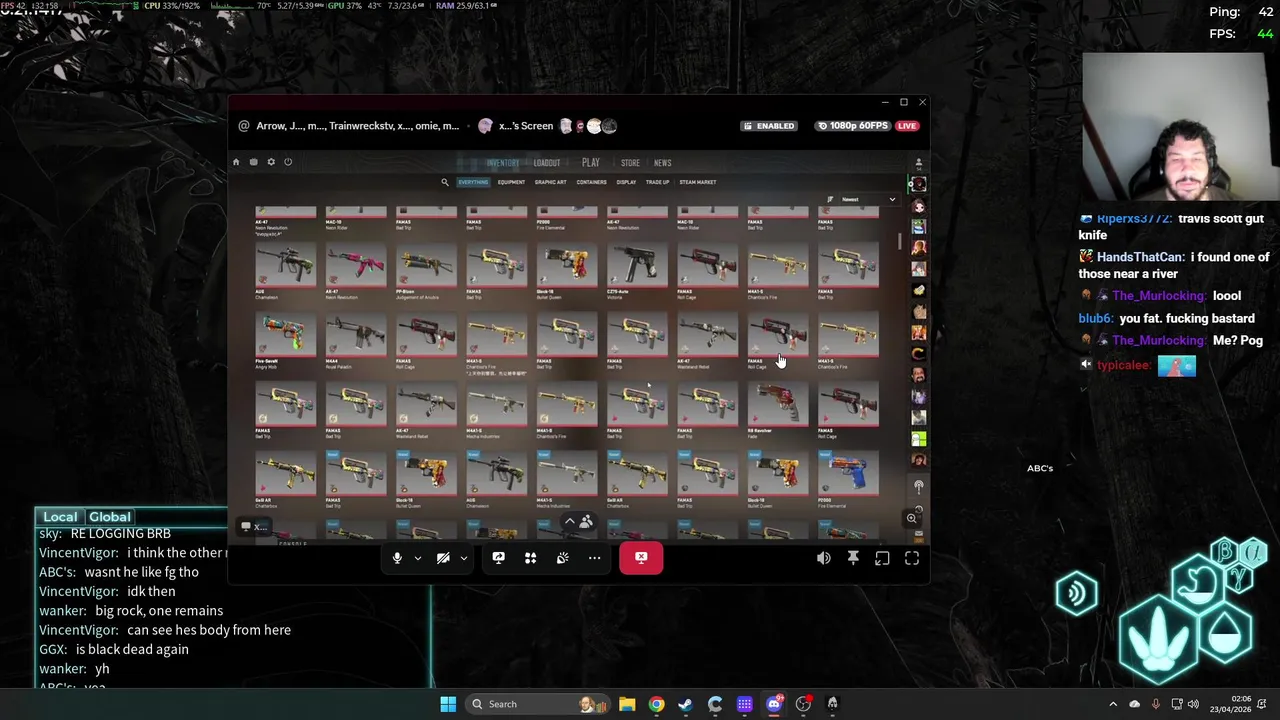
Task: Click the pink AK-47 Neon Revolution thumbnail
Action: (356, 264)
